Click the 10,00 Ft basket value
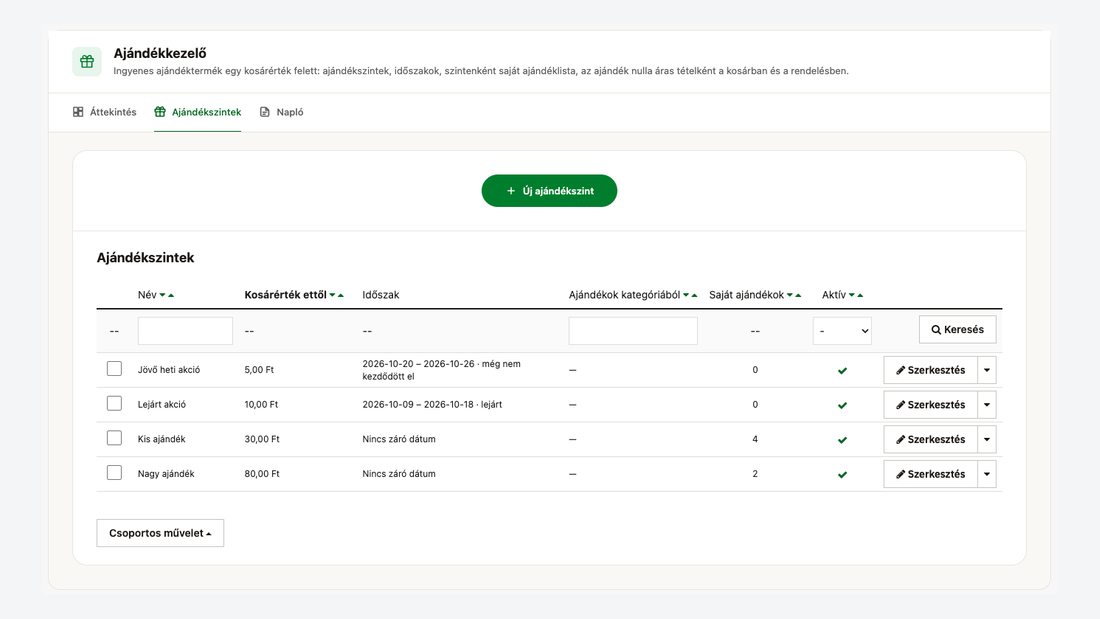This screenshot has width=1100, height=619. coord(262,405)
